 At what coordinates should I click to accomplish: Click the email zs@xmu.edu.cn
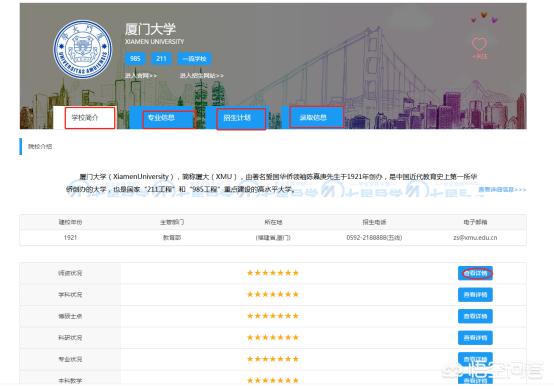pos(475,237)
